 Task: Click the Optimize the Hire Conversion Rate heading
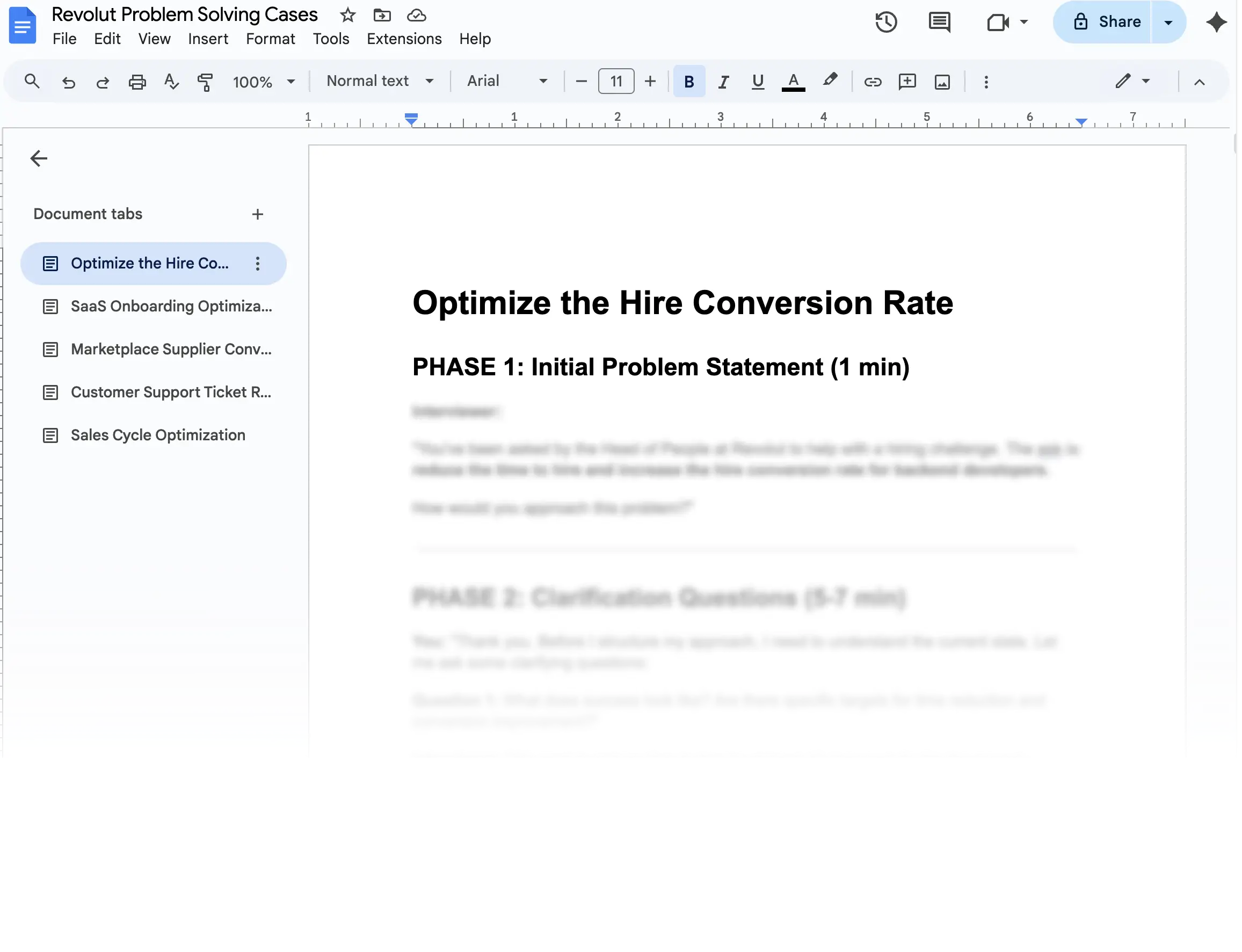pyautogui.click(x=683, y=303)
